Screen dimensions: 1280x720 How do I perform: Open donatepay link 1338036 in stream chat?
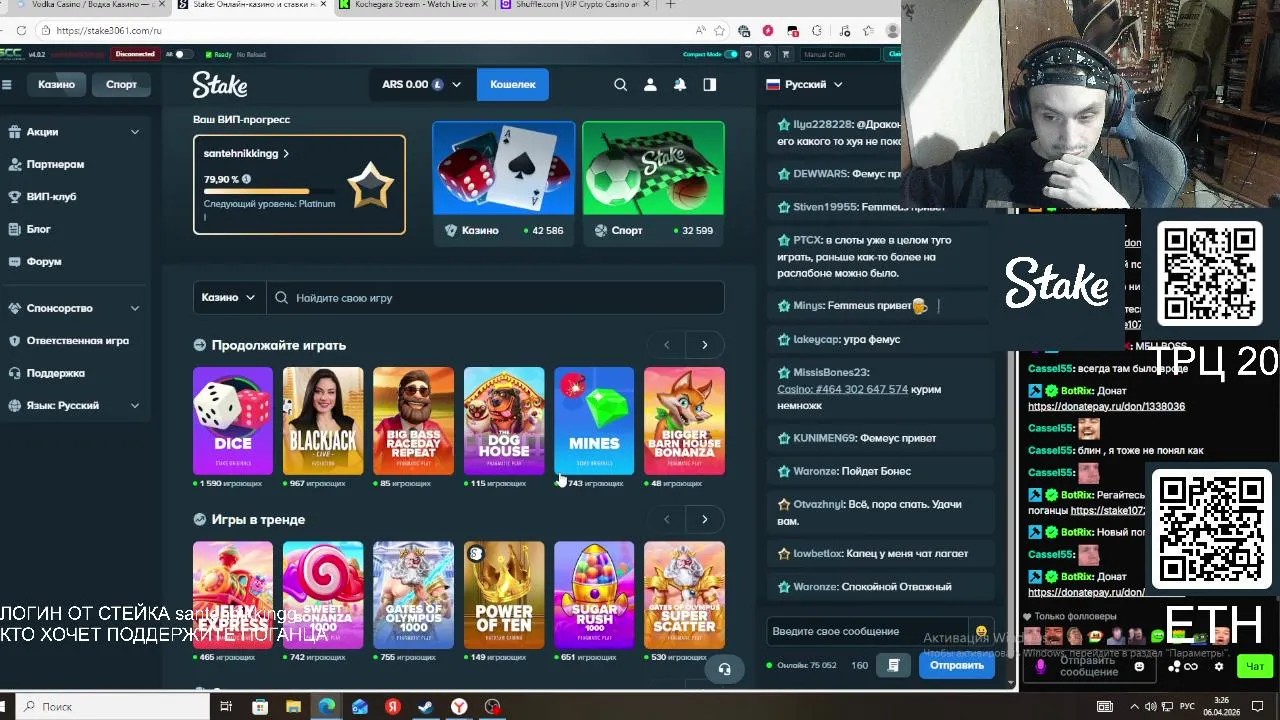coord(1106,407)
